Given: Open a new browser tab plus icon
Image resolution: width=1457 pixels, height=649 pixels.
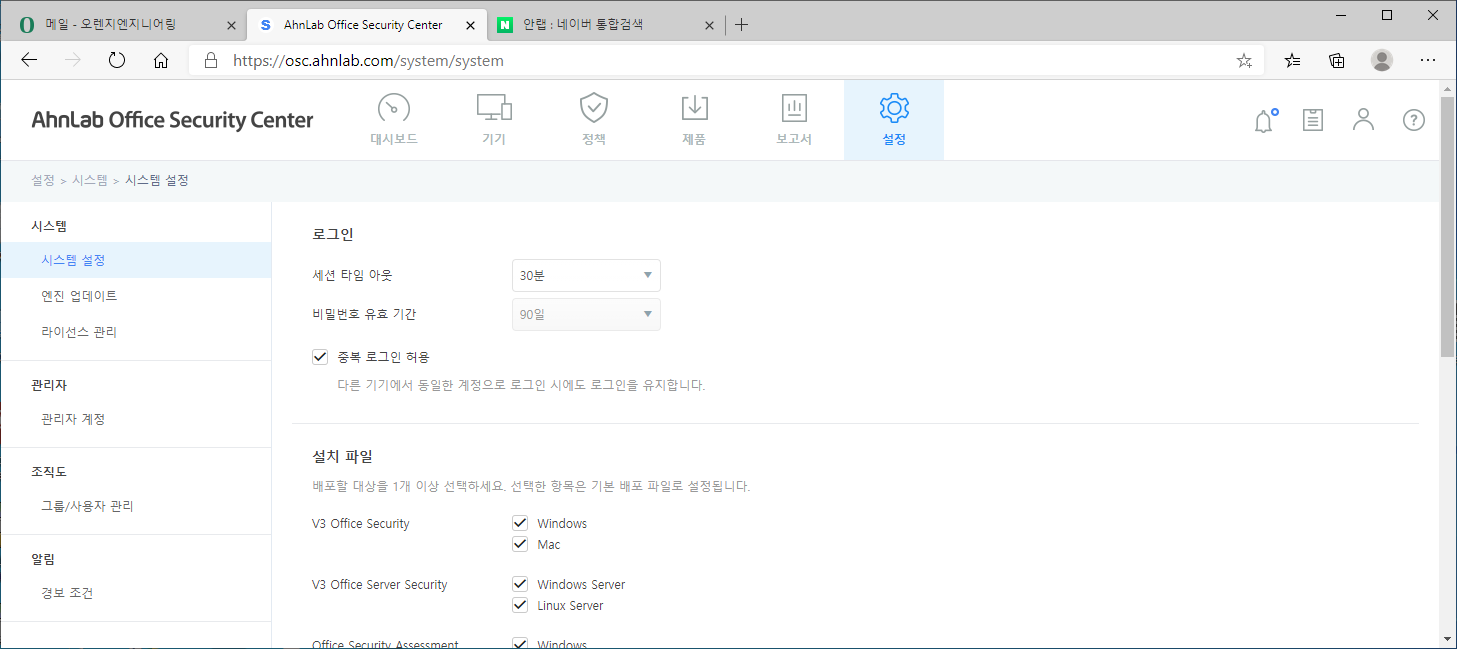Looking at the screenshot, I should click(x=741, y=25).
